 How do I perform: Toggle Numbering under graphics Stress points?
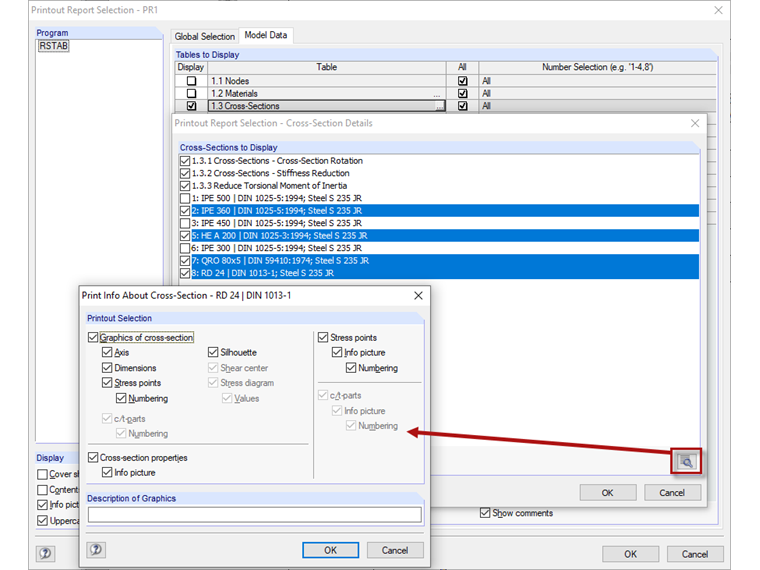tap(121, 398)
